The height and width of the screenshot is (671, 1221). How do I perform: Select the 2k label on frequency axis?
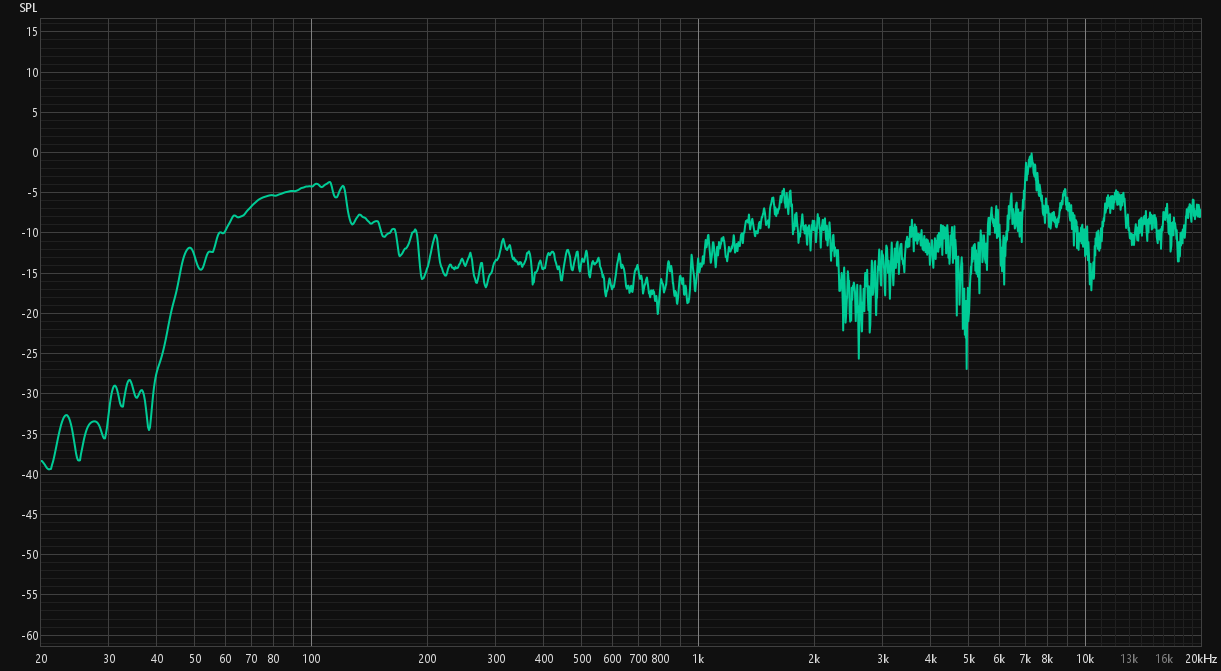(814, 659)
